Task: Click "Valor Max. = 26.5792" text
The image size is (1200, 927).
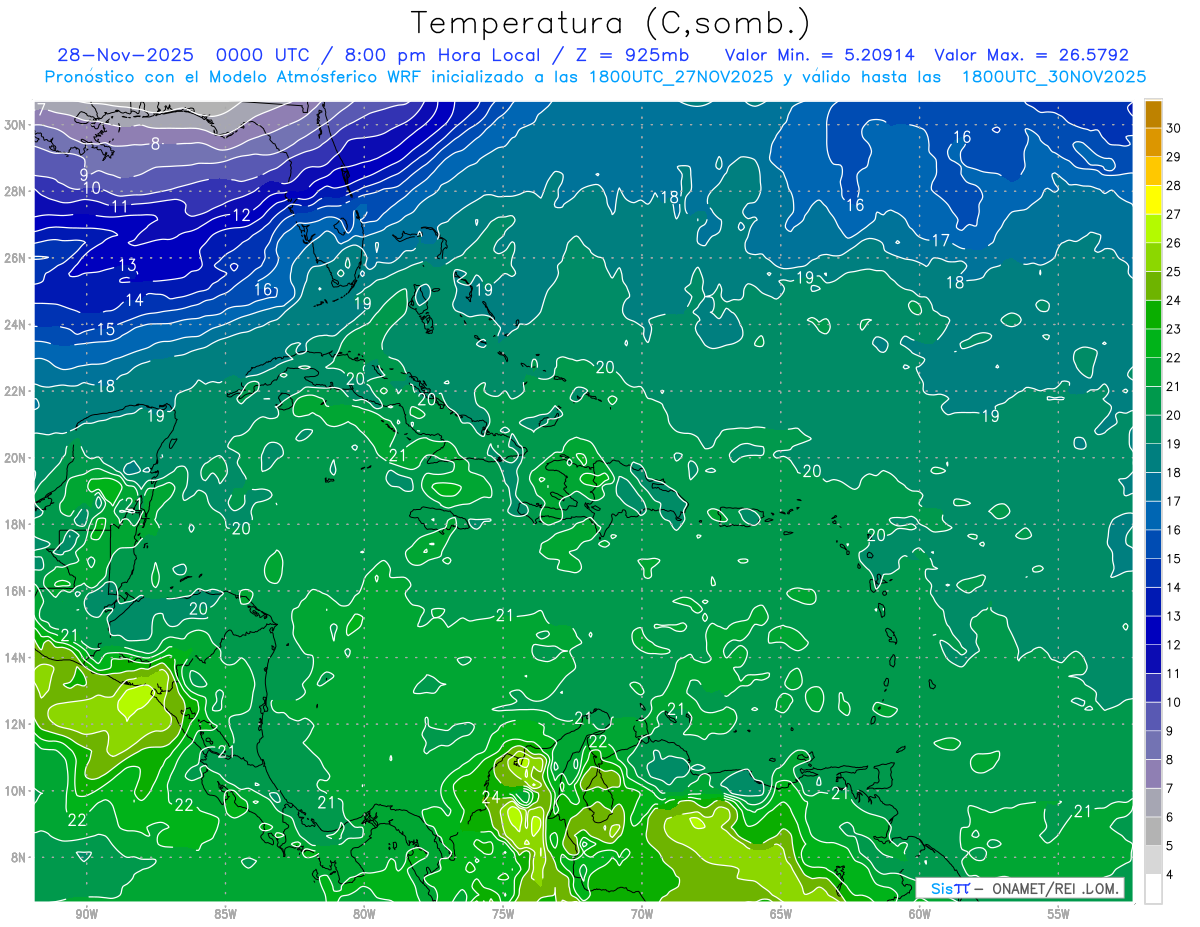Action: pos(1031,55)
